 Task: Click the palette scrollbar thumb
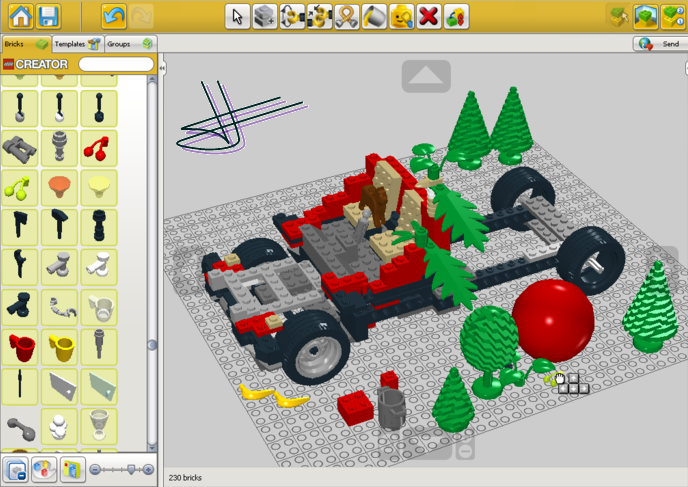click(x=152, y=345)
